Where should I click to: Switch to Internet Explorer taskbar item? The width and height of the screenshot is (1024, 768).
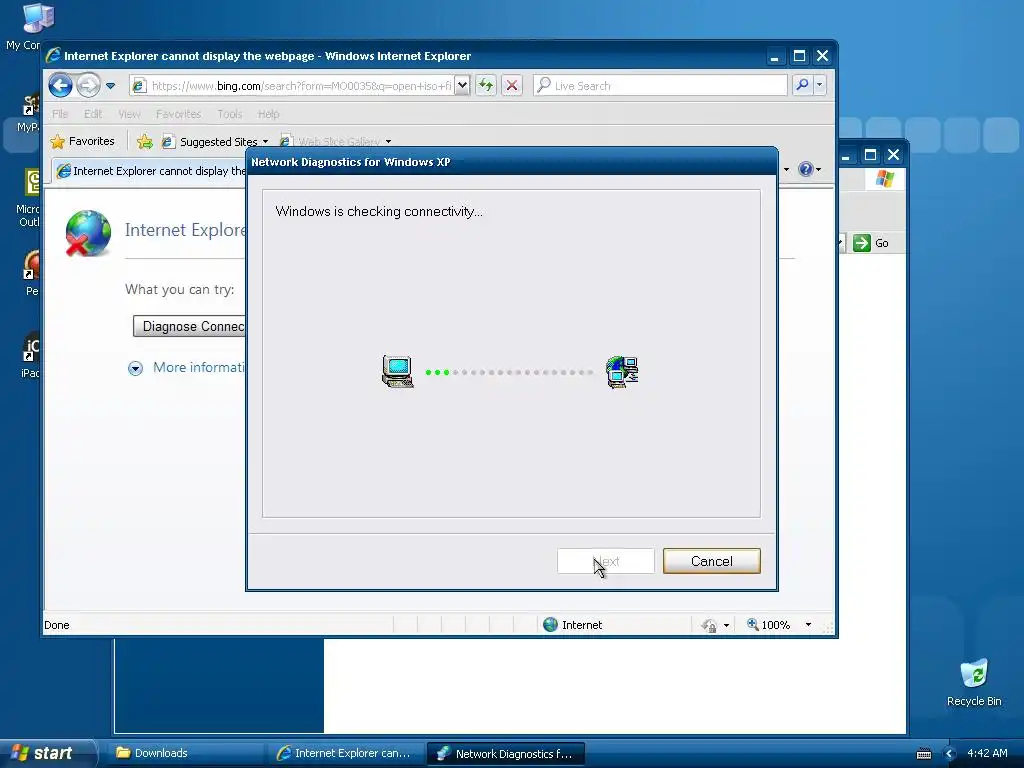pos(344,753)
